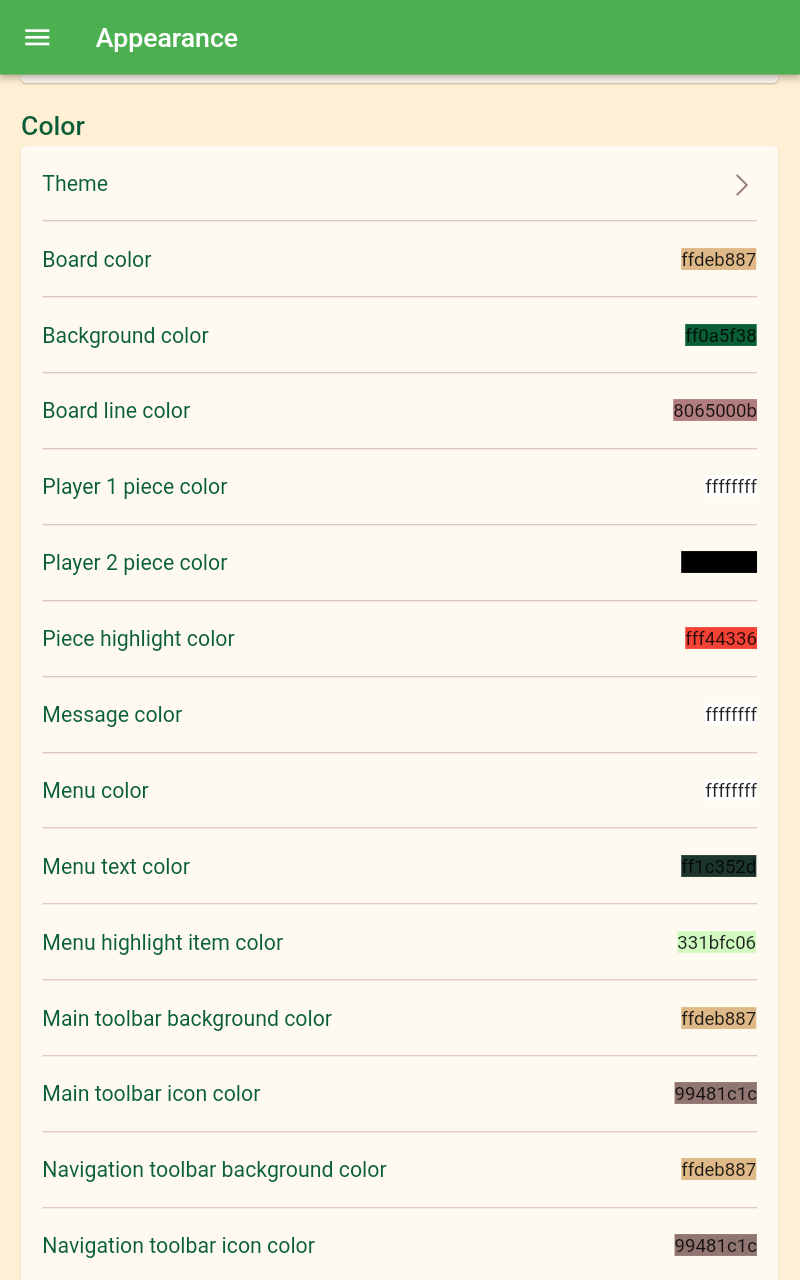Click the Board color swatch ffdeb887
Screen dimensions: 800x1280
718,260
